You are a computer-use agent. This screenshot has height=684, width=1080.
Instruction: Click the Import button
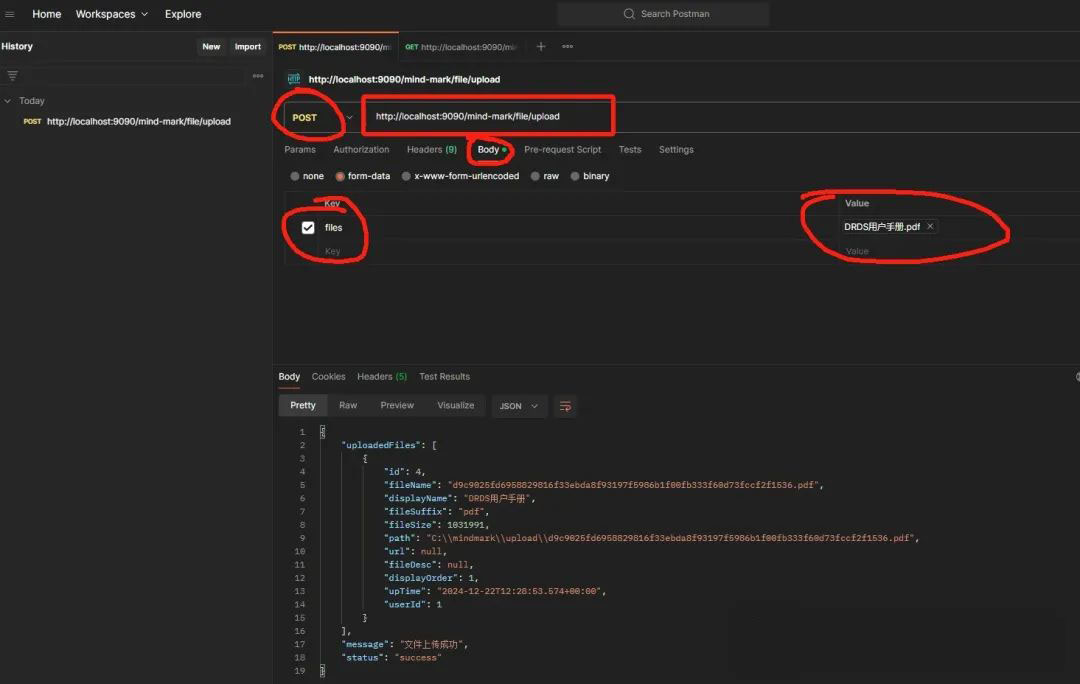click(247, 47)
